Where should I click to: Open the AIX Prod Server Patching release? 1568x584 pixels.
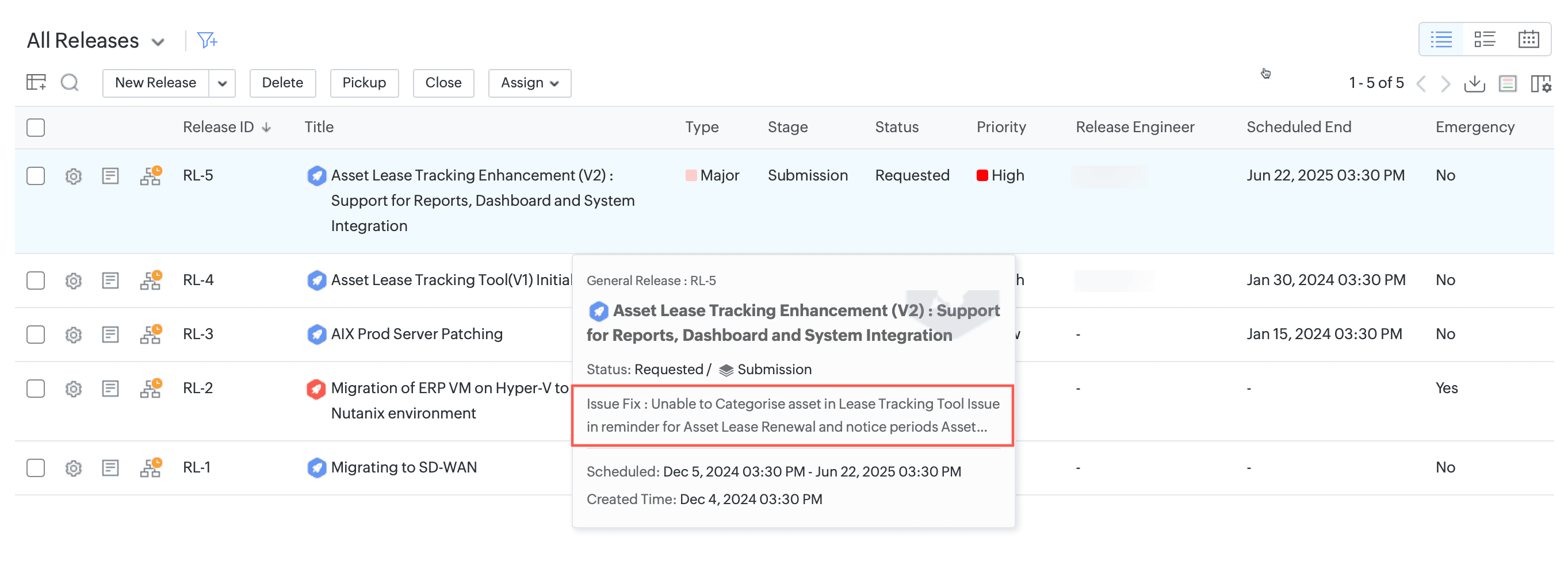(x=416, y=334)
